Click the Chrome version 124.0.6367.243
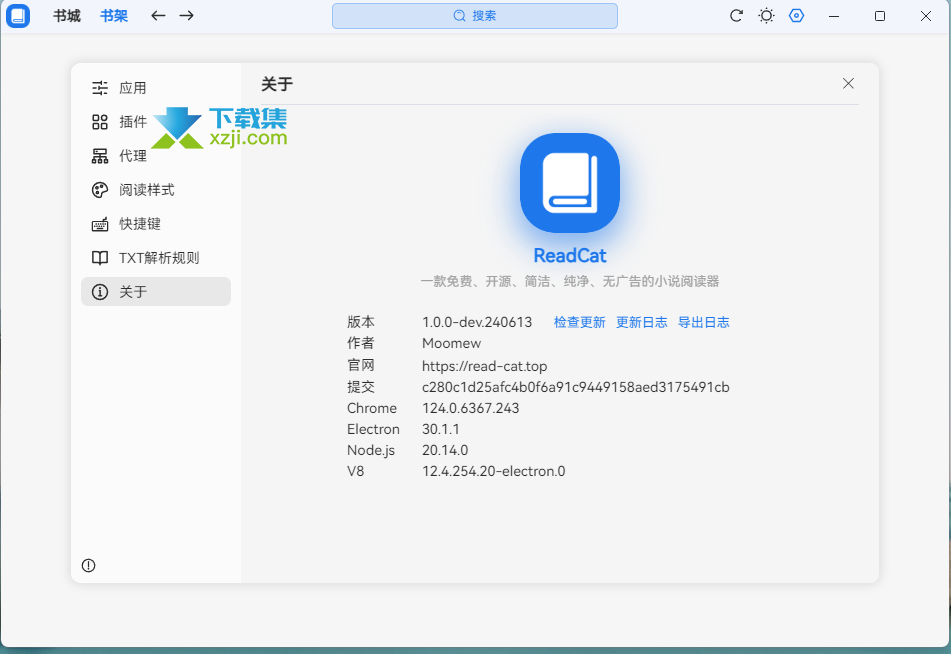The width and height of the screenshot is (951, 654). point(471,408)
